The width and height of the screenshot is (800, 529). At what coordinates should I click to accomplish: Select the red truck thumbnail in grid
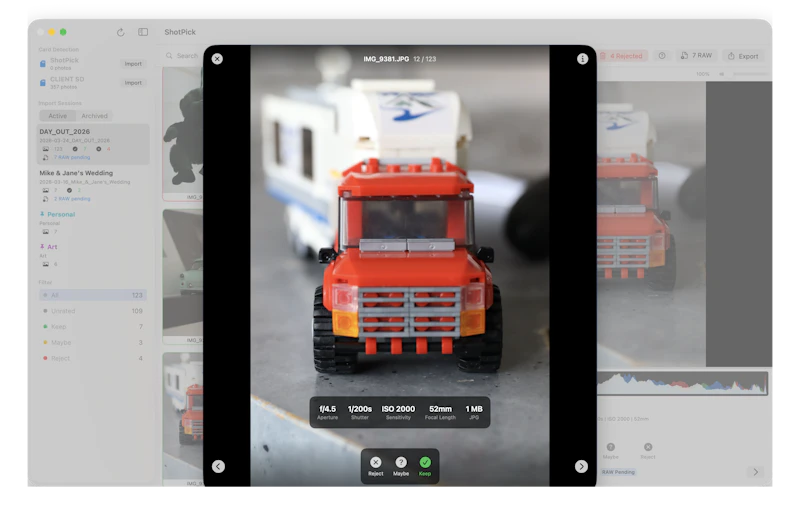[x=183, y=418]
